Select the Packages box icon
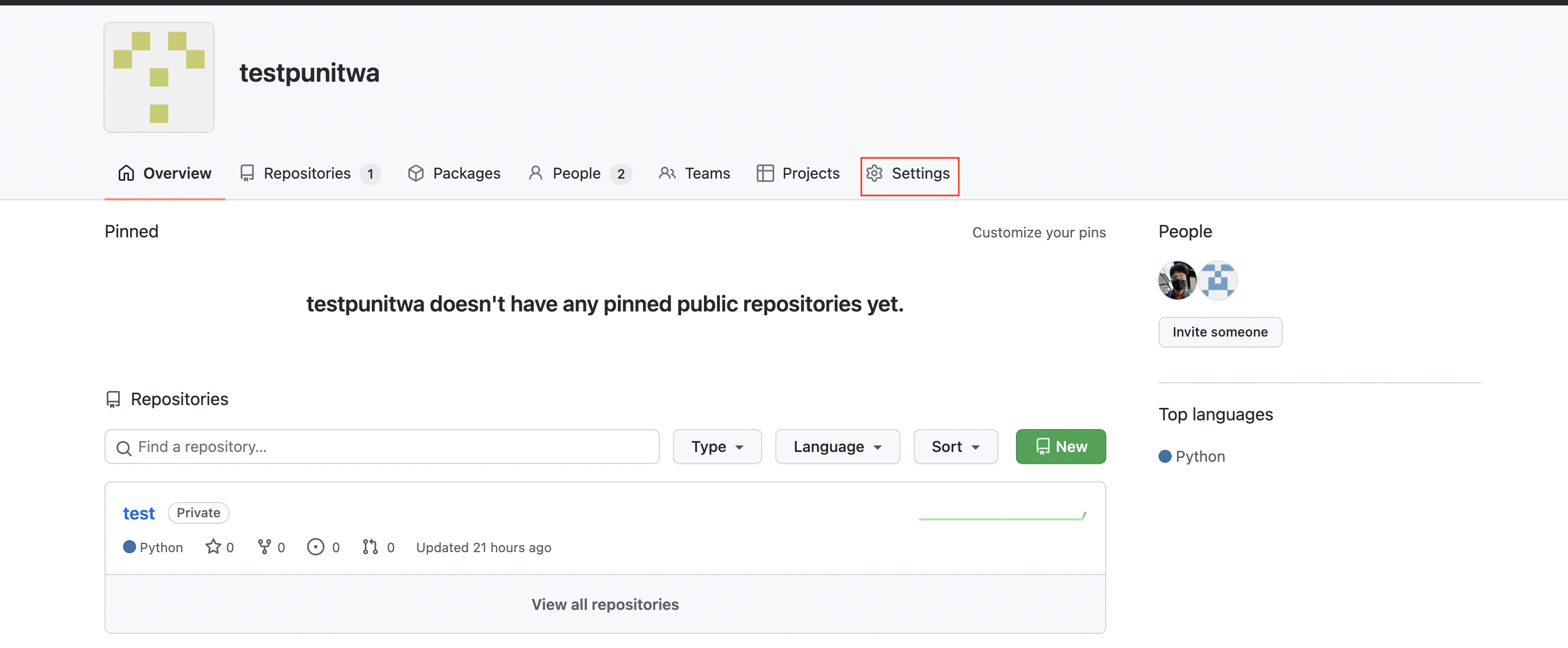 click(x=416, y=173)
